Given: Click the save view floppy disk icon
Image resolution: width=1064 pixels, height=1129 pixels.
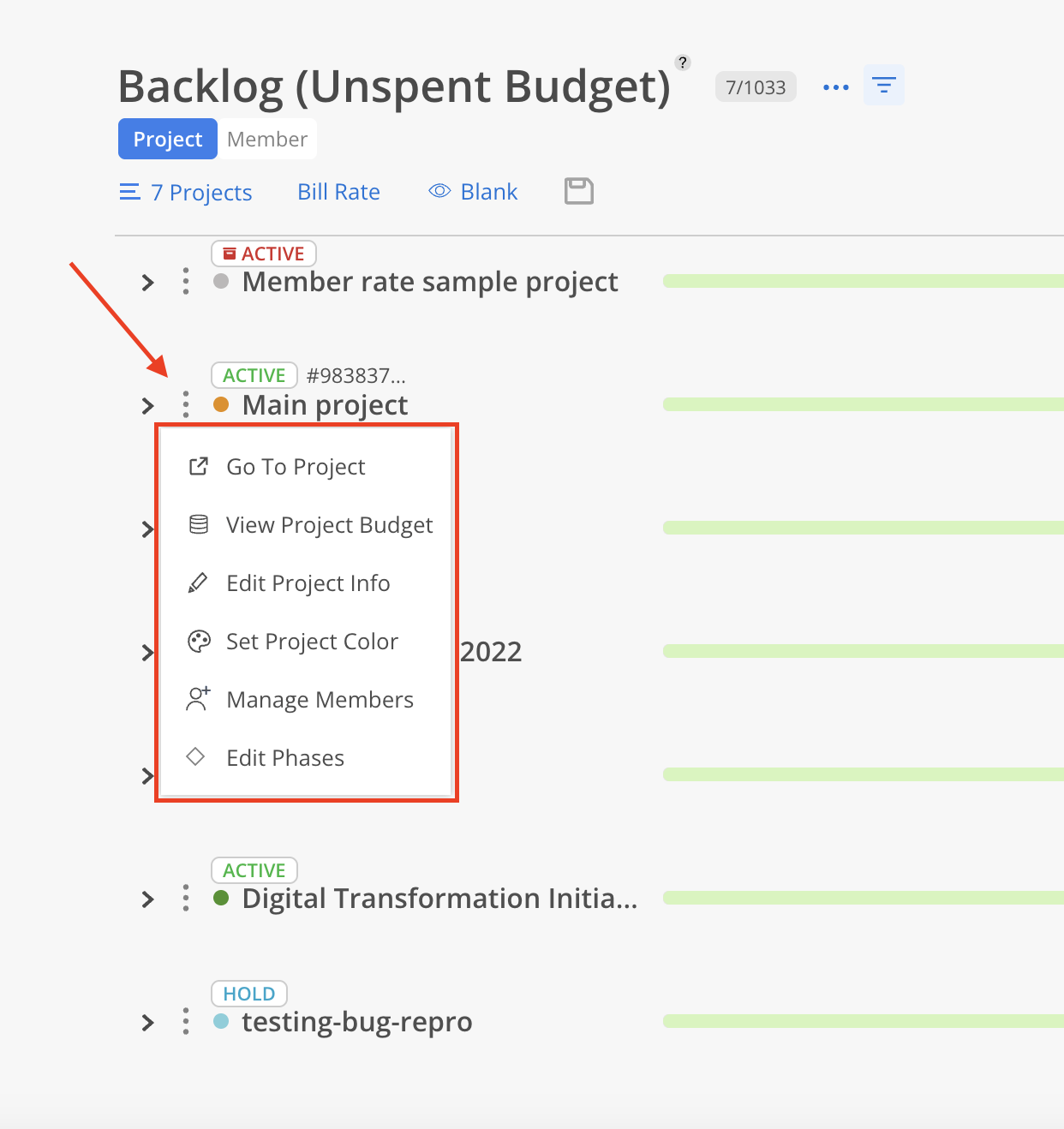Looking at the screenshot, I should pos(579,191).
